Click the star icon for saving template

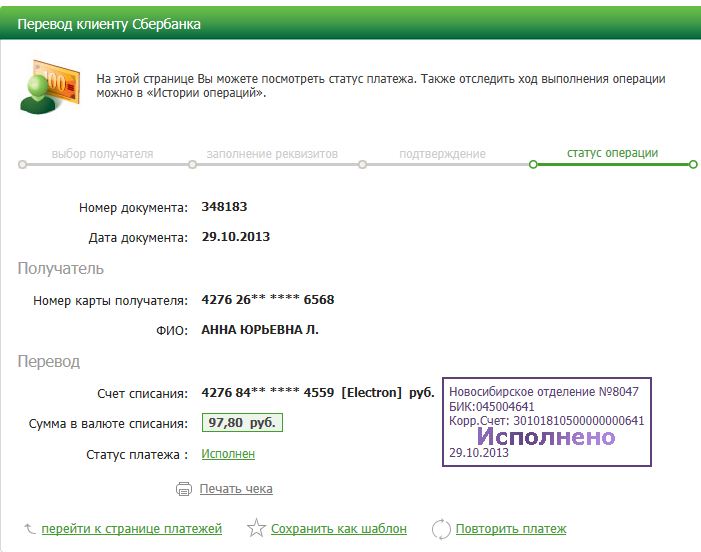coord(256,528)
